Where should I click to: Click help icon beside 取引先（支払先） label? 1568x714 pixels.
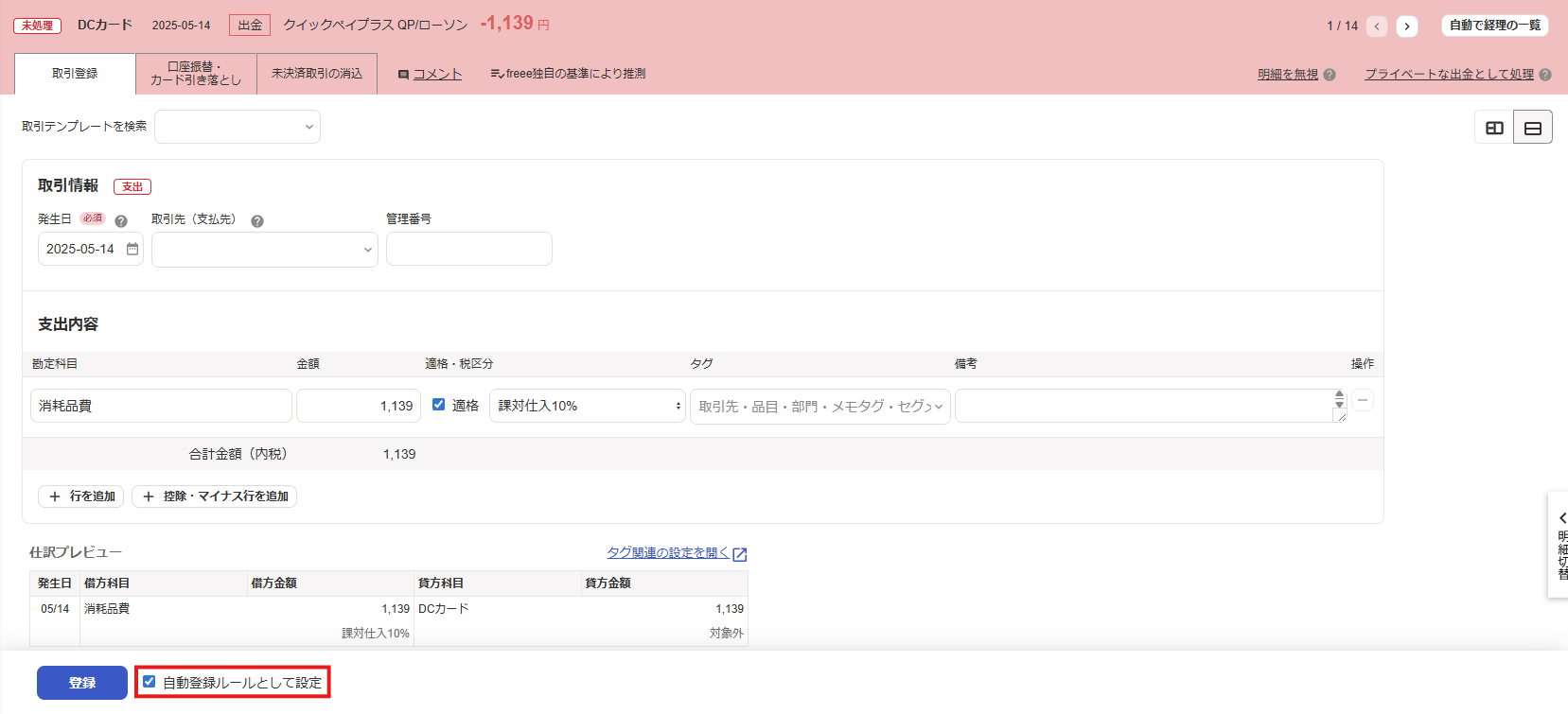point(257,221)
